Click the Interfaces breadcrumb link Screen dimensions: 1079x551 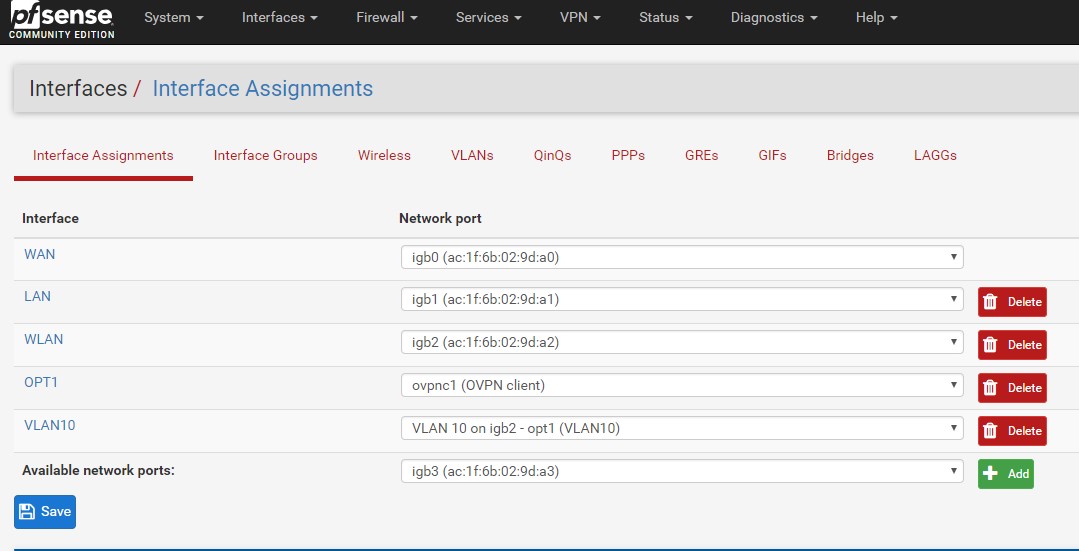(x=78, y=89)
